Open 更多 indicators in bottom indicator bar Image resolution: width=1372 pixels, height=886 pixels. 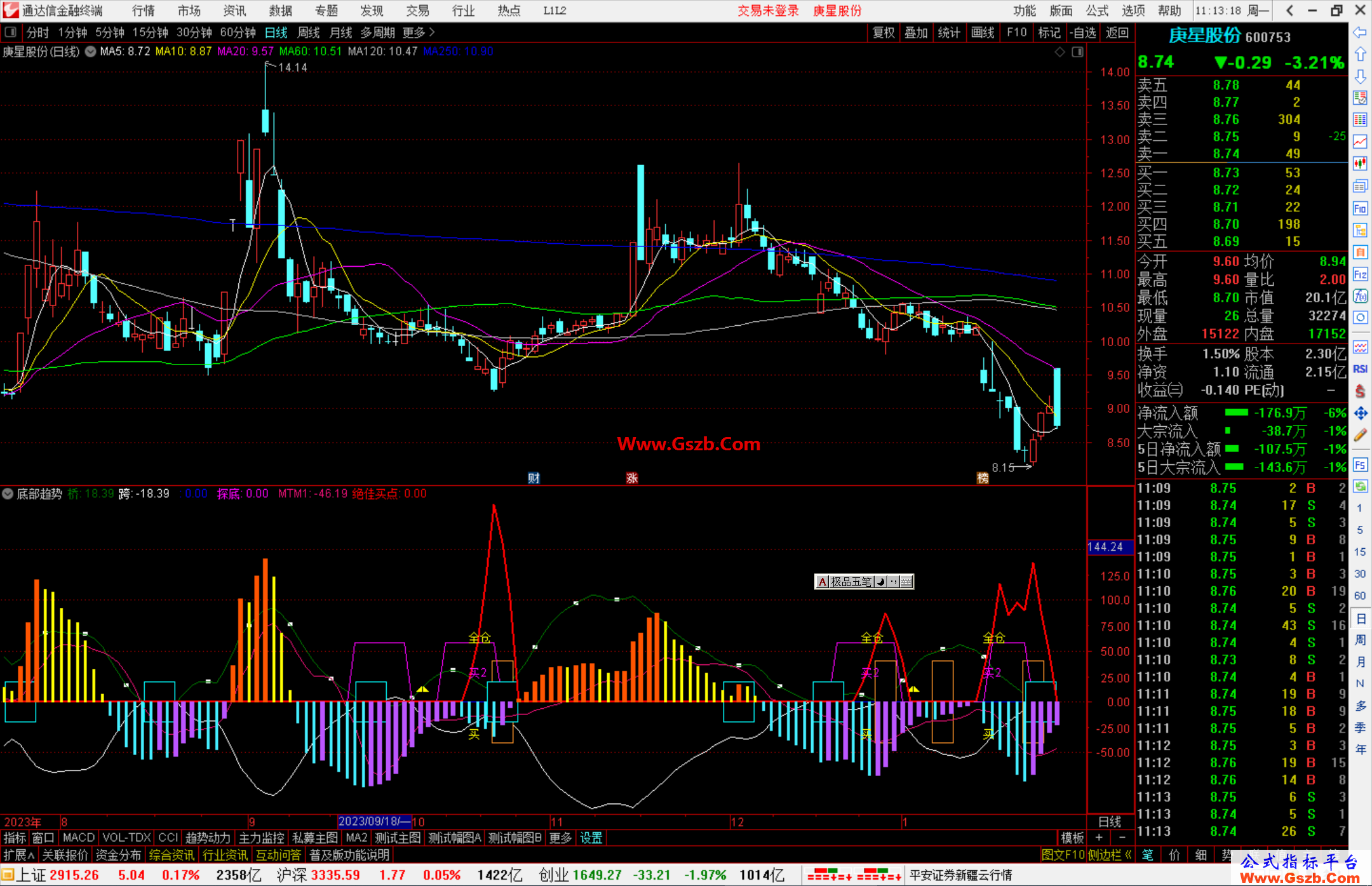point(560,838)
